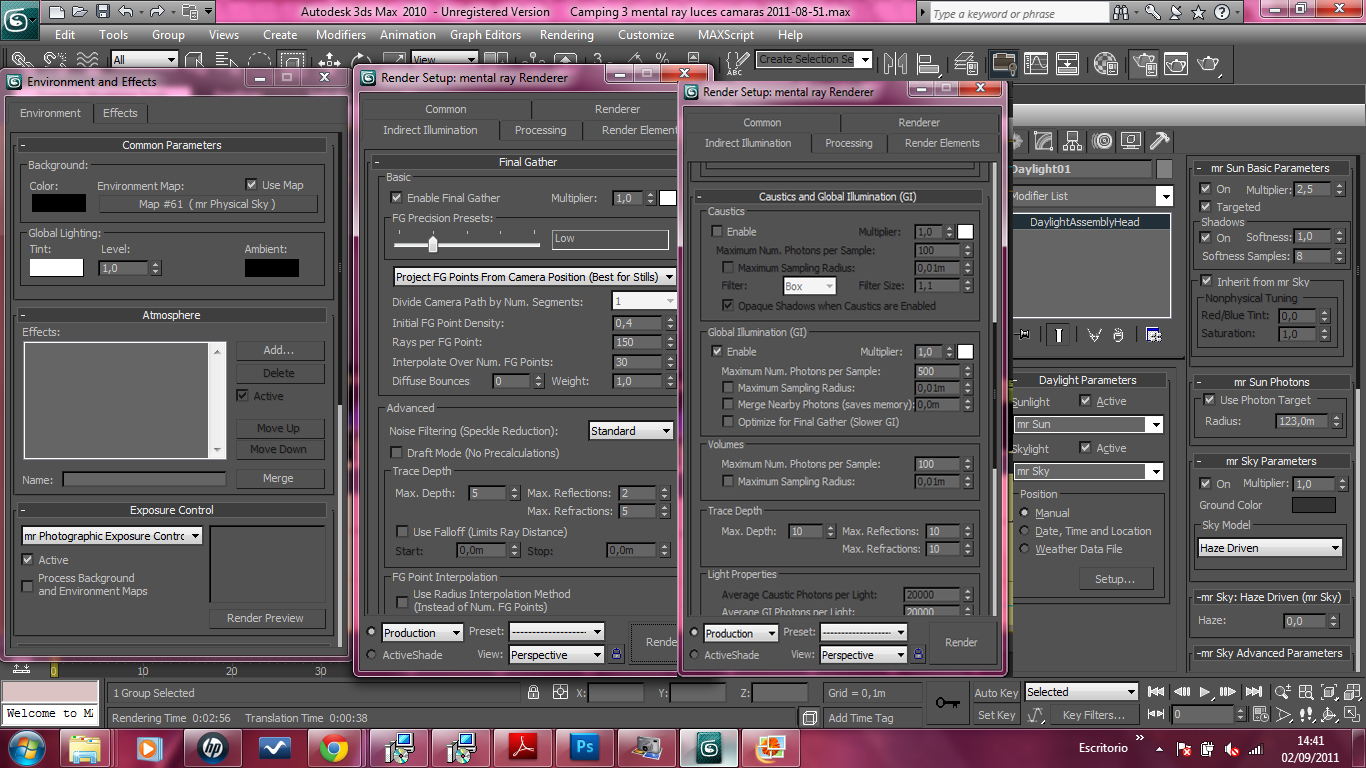
Task: Open the Noise Filtering Standard dropdown
Action: (631, 431)
